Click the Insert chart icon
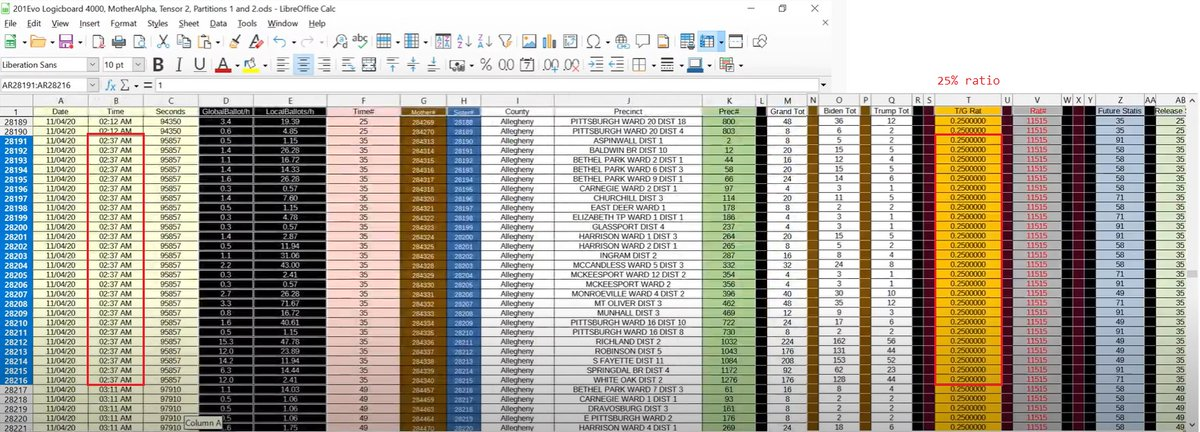The height and width of the screenshot is (432, 1200). [x=549, y=42]
